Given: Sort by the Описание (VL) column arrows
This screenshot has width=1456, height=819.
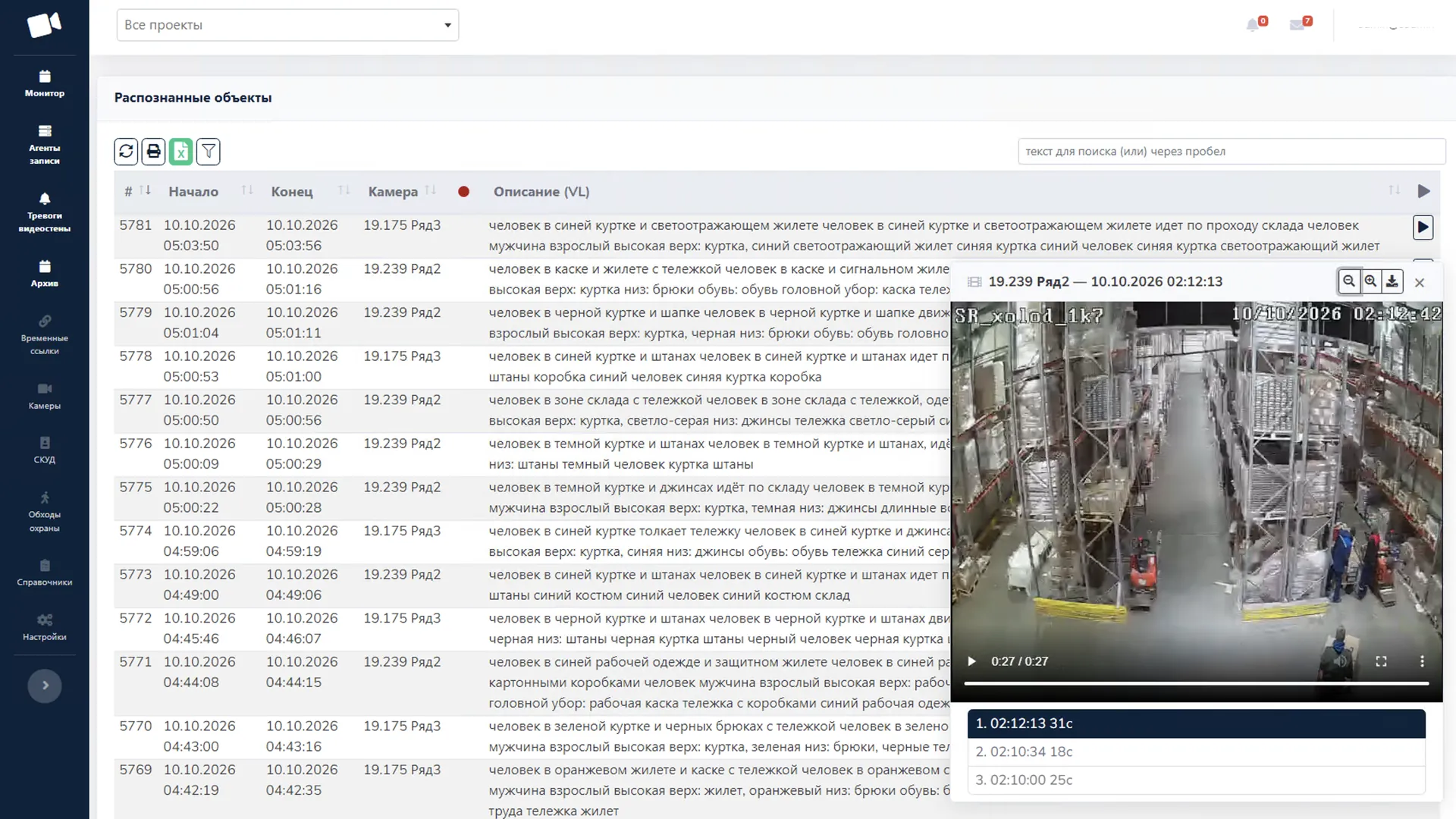Looking at the screenshot, I should tap(1394, 190).
